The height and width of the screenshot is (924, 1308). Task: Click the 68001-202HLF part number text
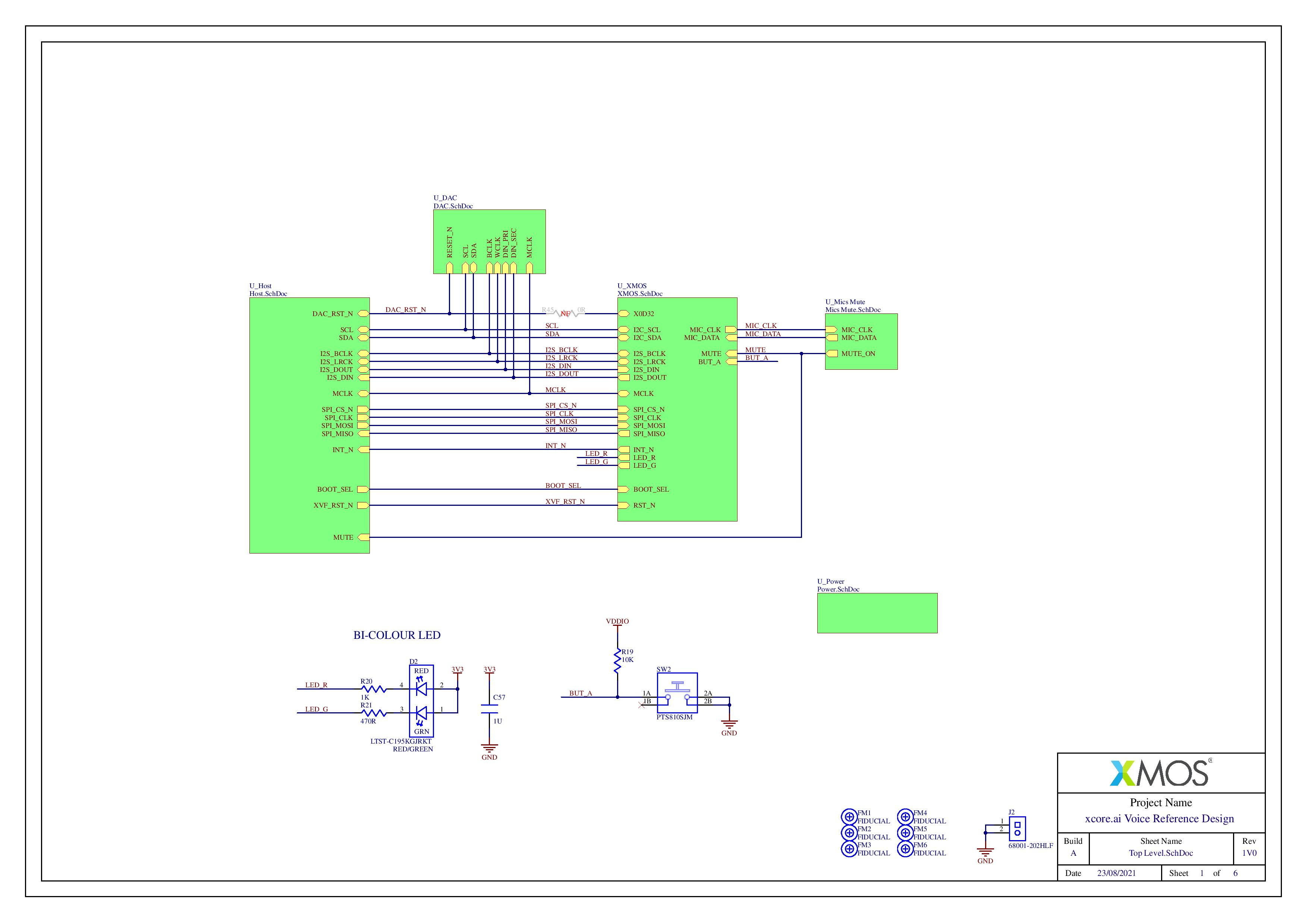coord(1031,846)
